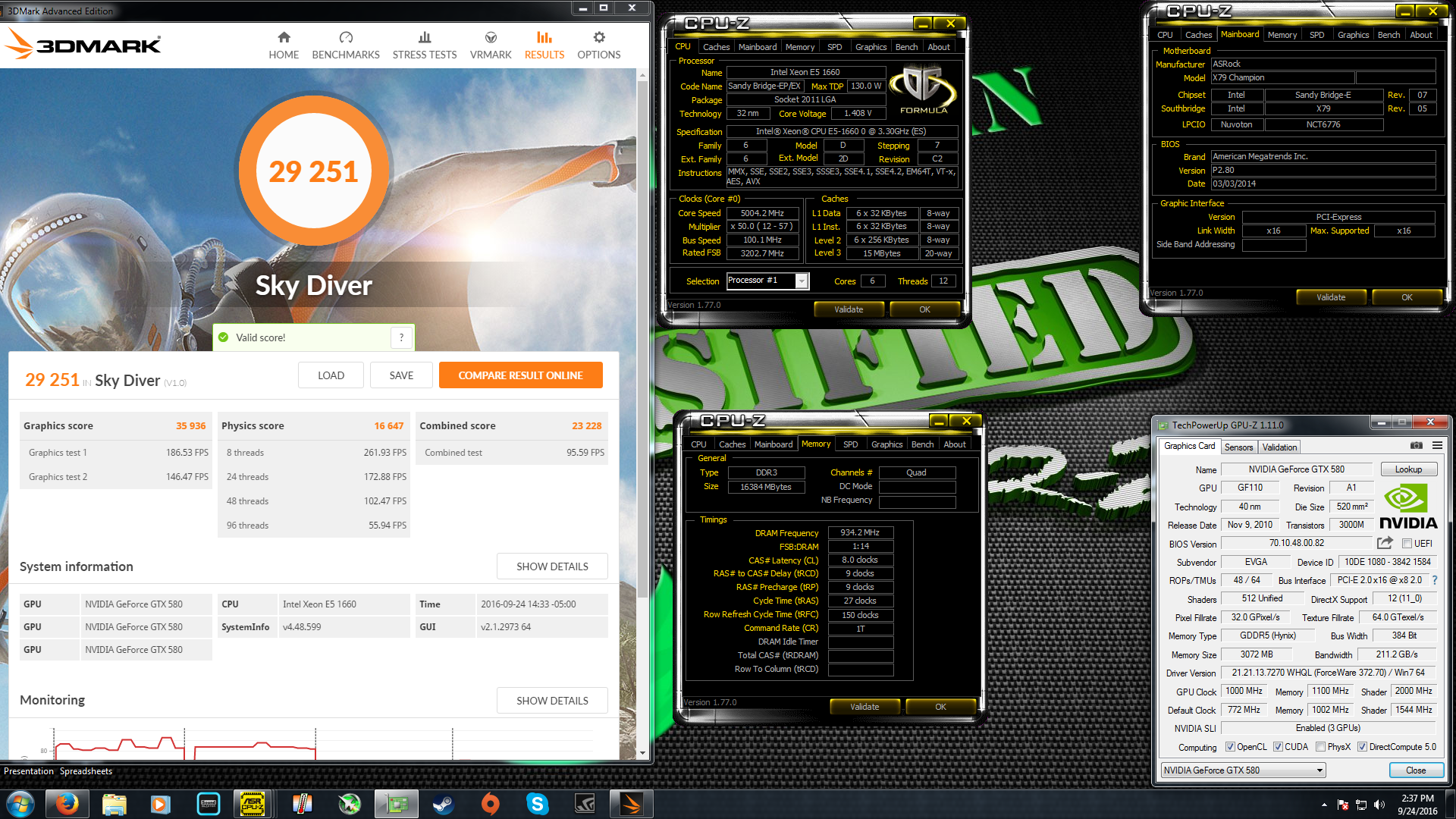Viewport: 1456px width, 819px height.
Task: Click the GPU-Z BIOS export share icon
Action: [x=1385, y=543]
